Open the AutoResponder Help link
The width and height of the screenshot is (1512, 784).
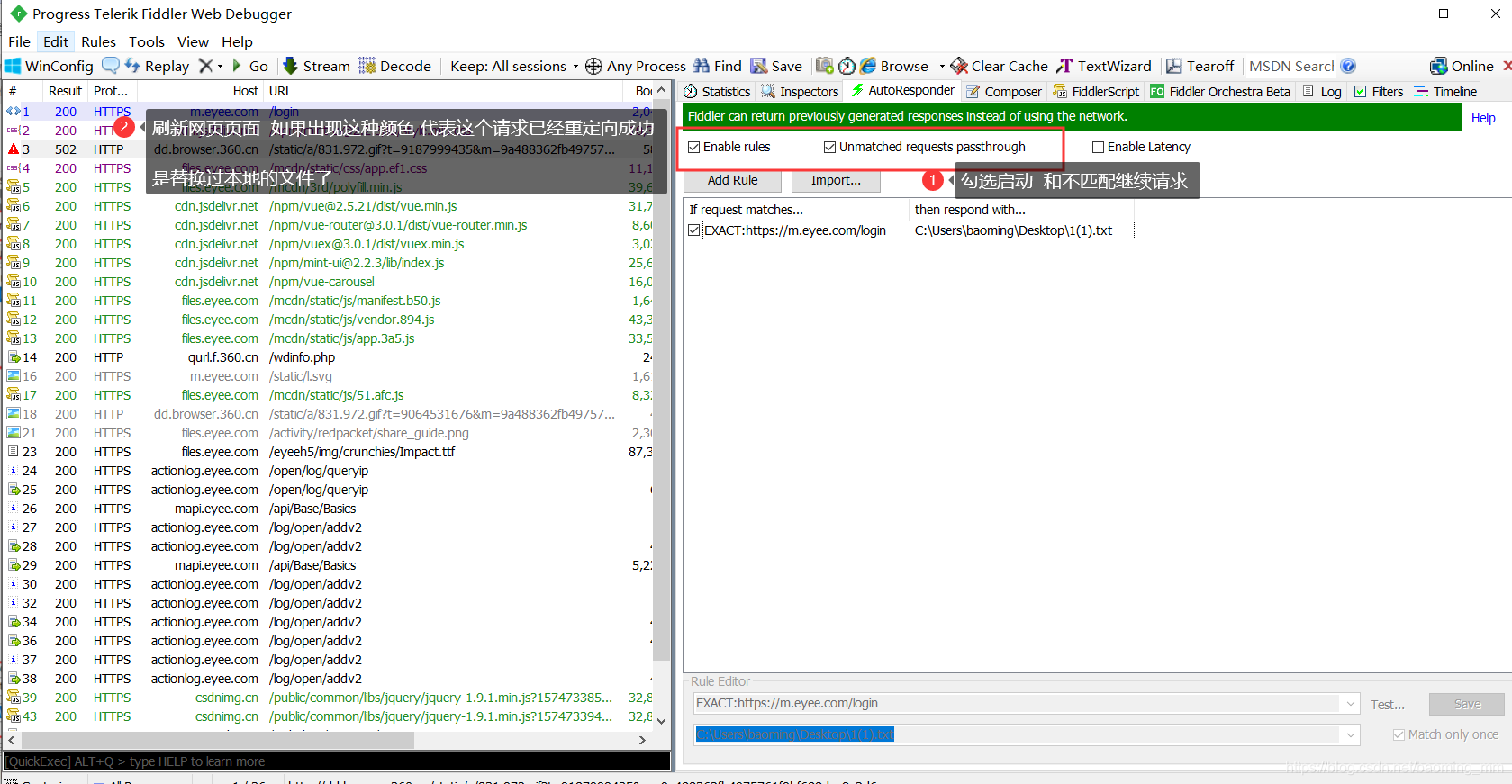click(1483, 118)
